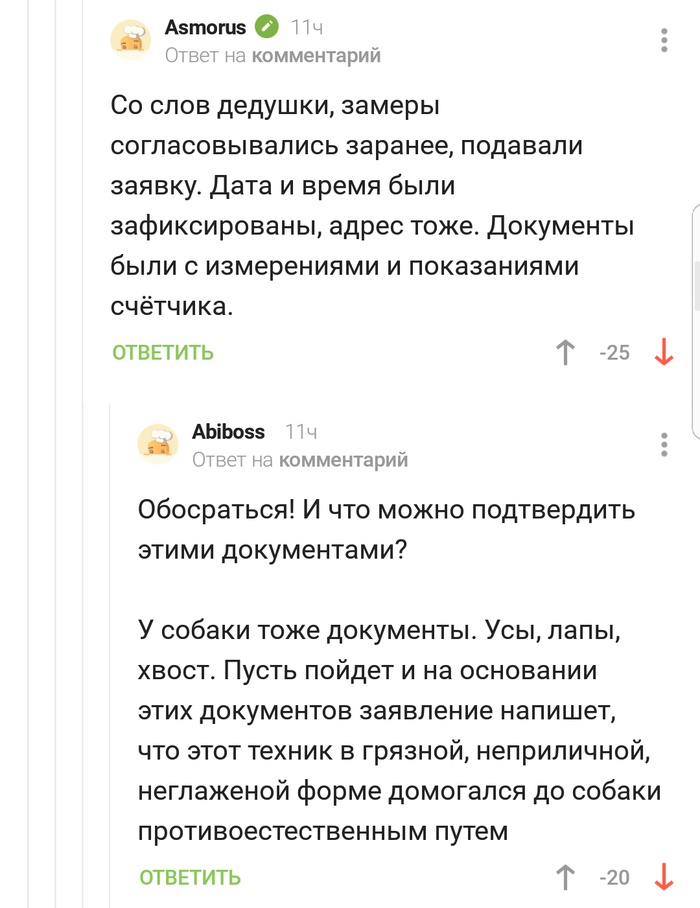Click the green badge beside Asmorus

coord(266,28)
